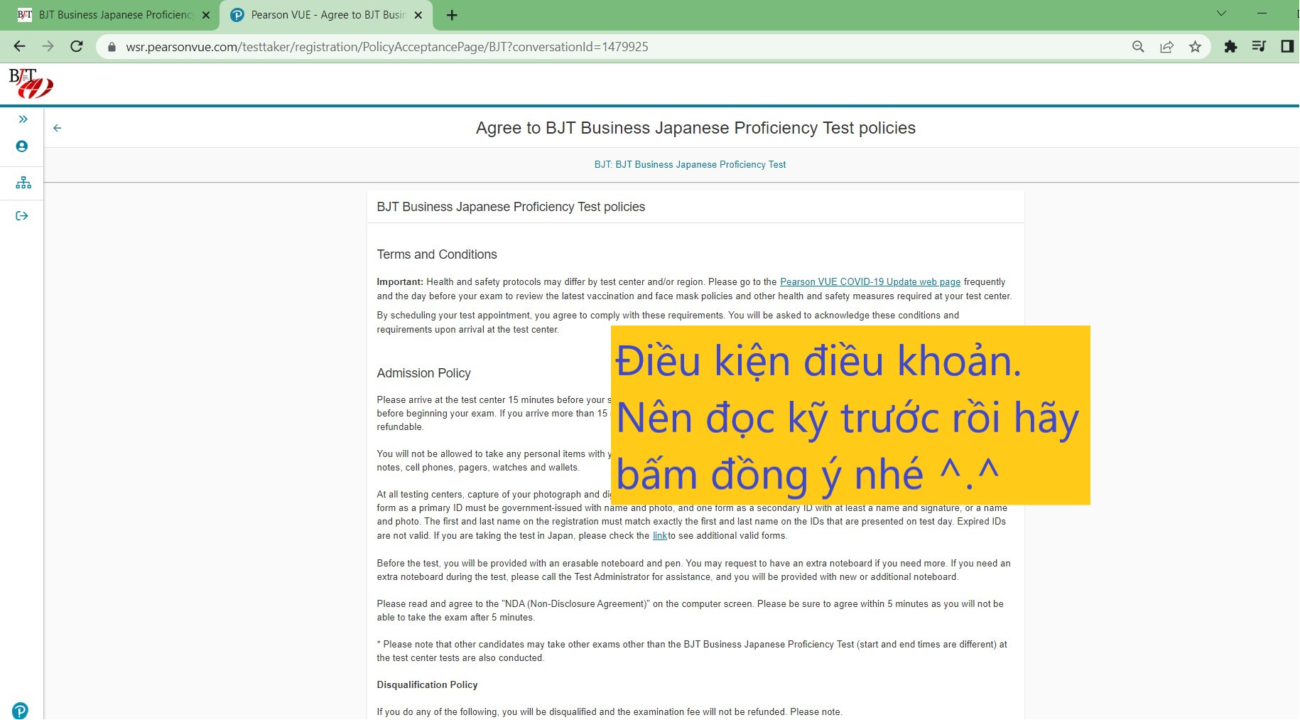
Task: Click the 'Agree to BJT Business Japanese Proficiency Test policies' heading
Action: (x=695, y=128)
